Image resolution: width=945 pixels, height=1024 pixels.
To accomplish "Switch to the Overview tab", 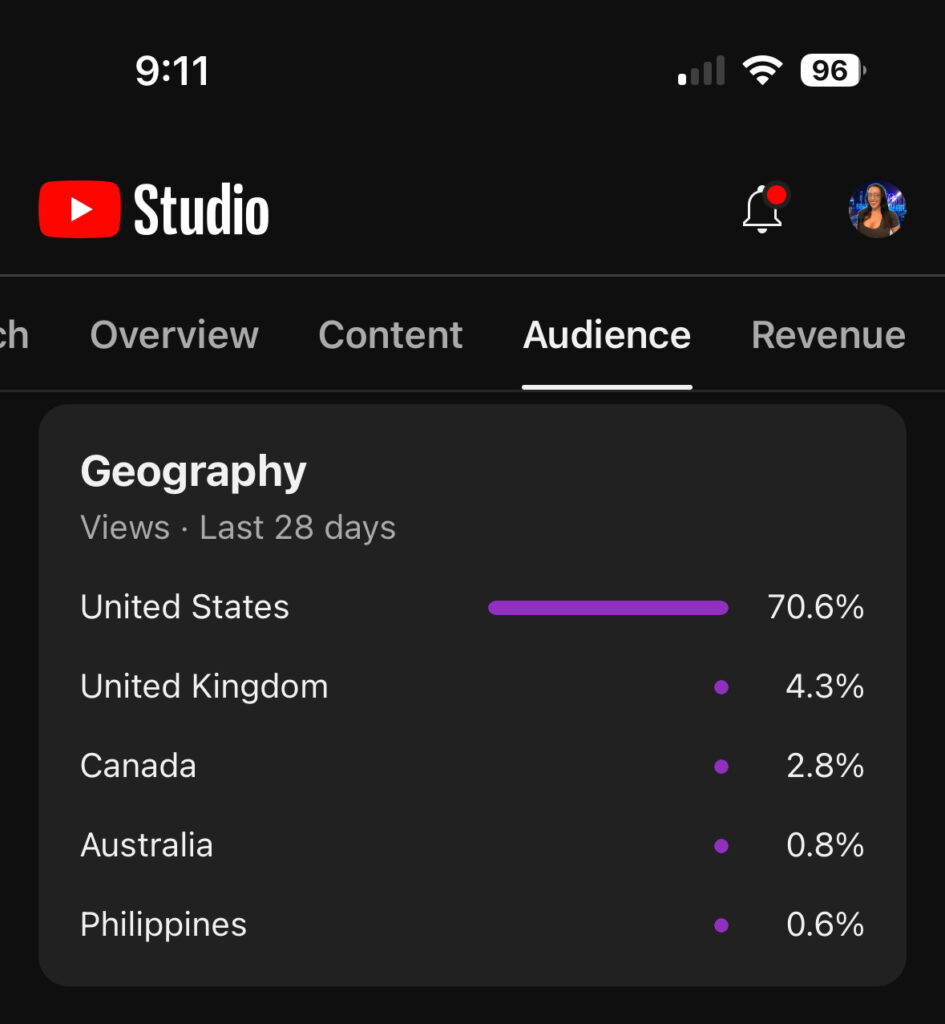I will click(174, 335).
